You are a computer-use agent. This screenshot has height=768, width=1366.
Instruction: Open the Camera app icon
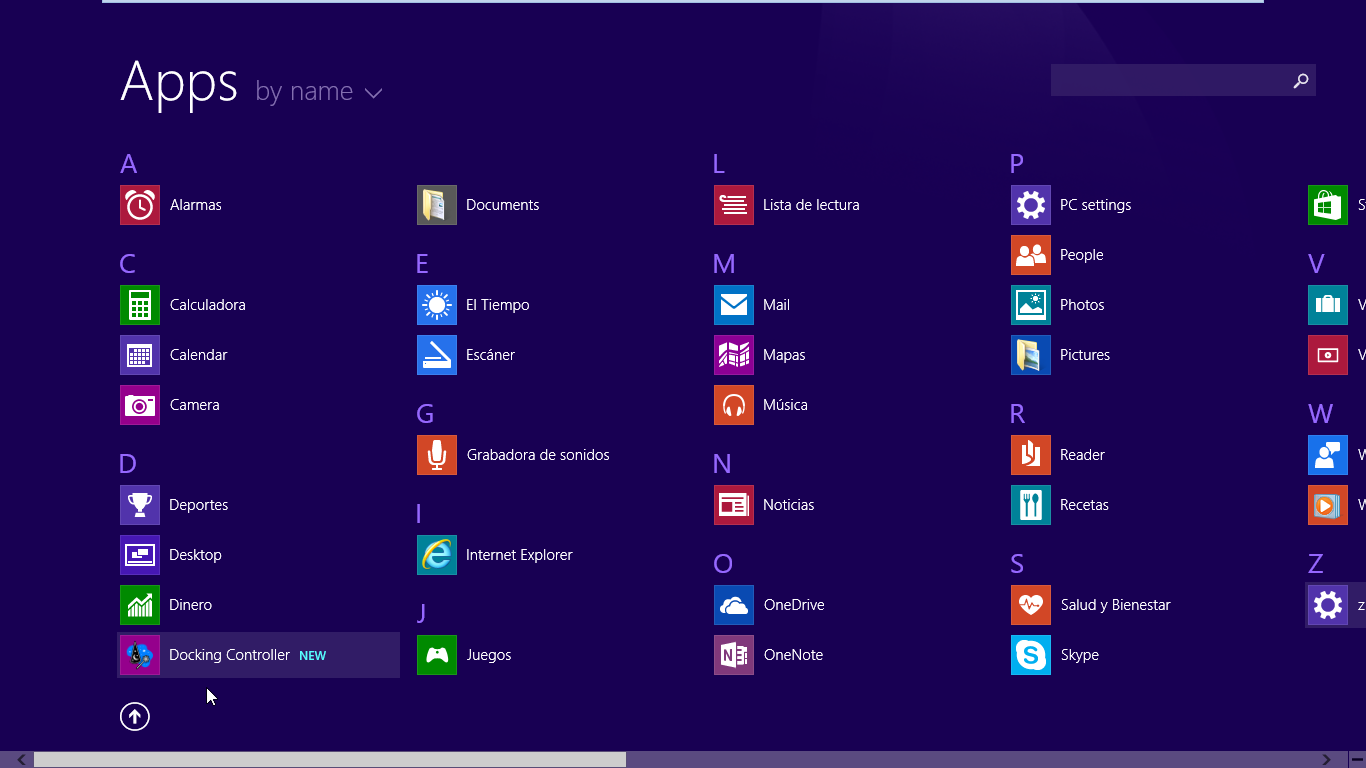[x=139, y=405]
